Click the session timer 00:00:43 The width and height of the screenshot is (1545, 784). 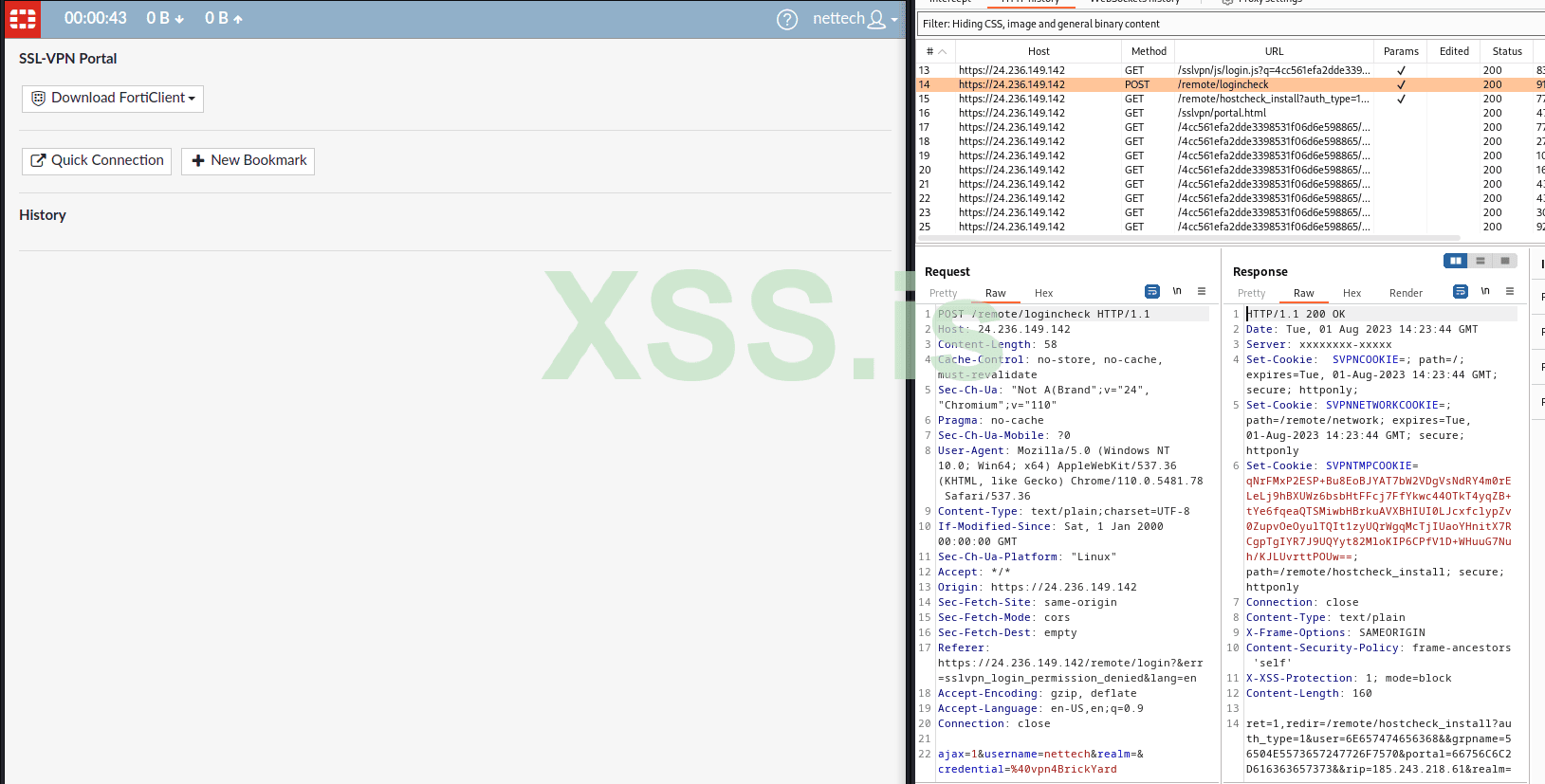96,18
